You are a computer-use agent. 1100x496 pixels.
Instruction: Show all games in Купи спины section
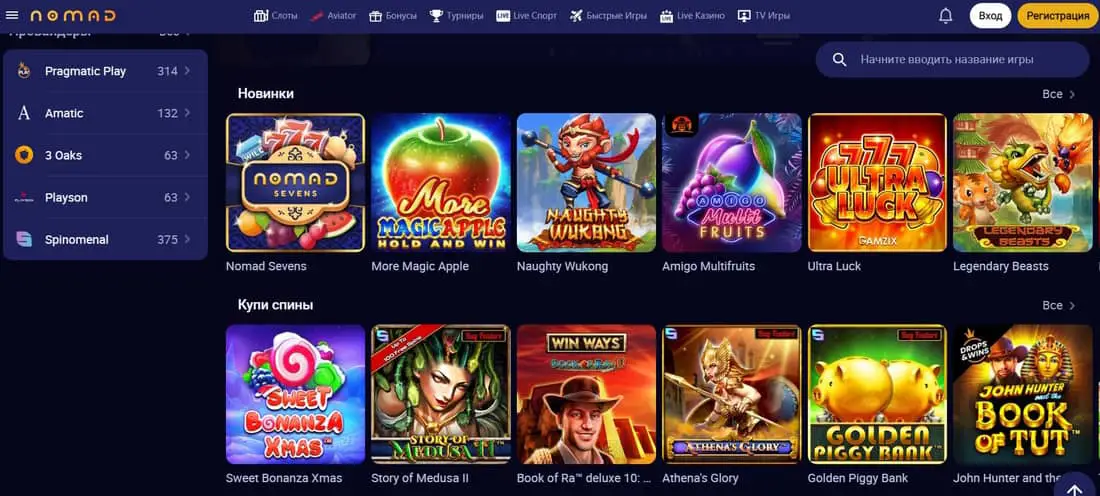point(1058,305)
